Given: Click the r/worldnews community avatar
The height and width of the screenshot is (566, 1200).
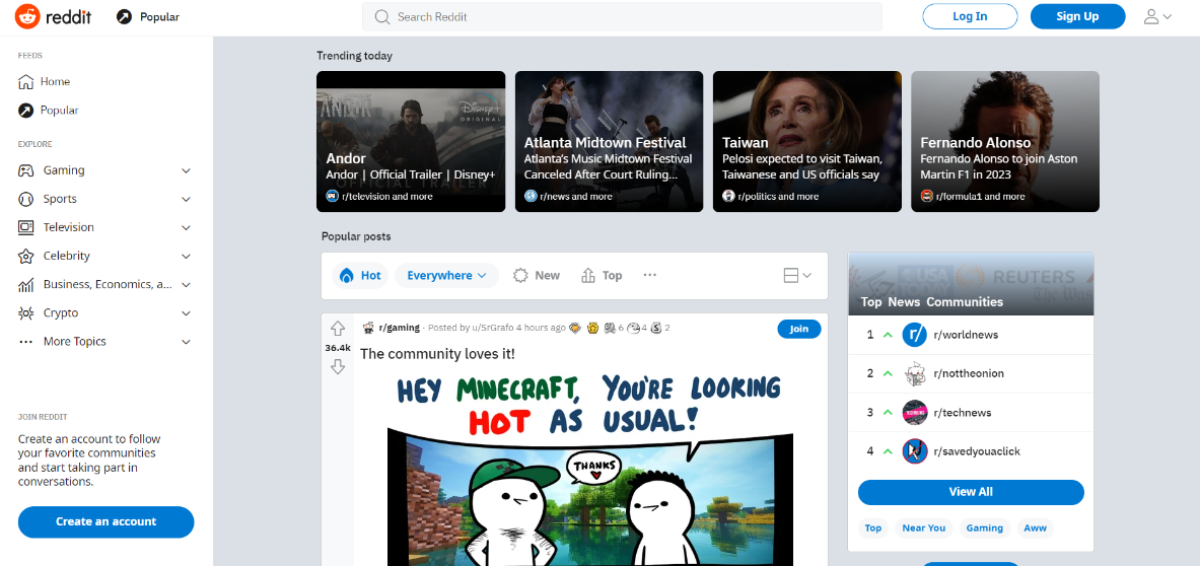Looking at the screenshot, I should pyautogui.click(x=915, y=335).
